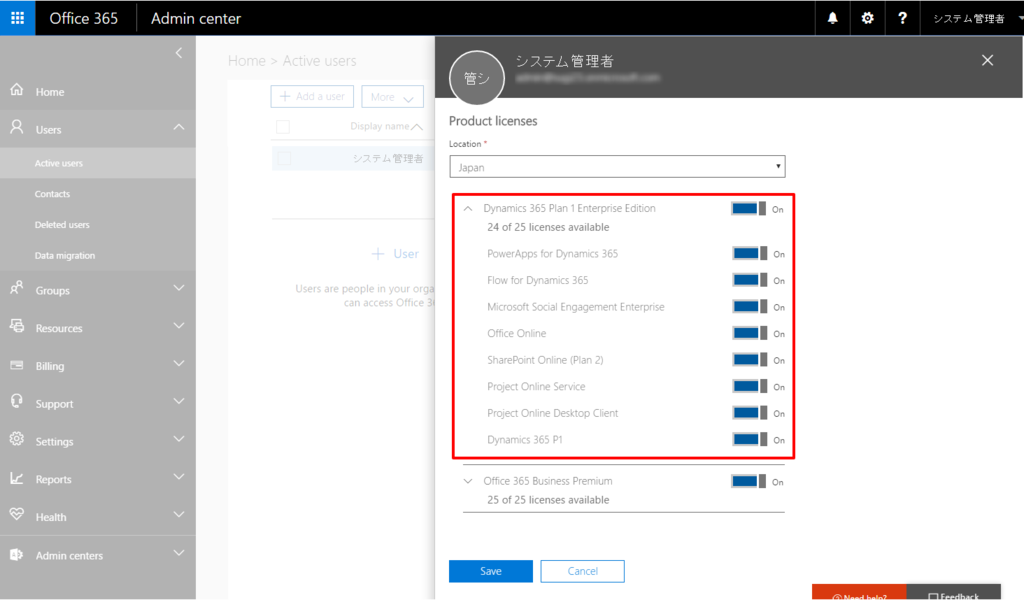Toggle Project Online Service switch
This screenshot has width=1024, height=600.
750,387
